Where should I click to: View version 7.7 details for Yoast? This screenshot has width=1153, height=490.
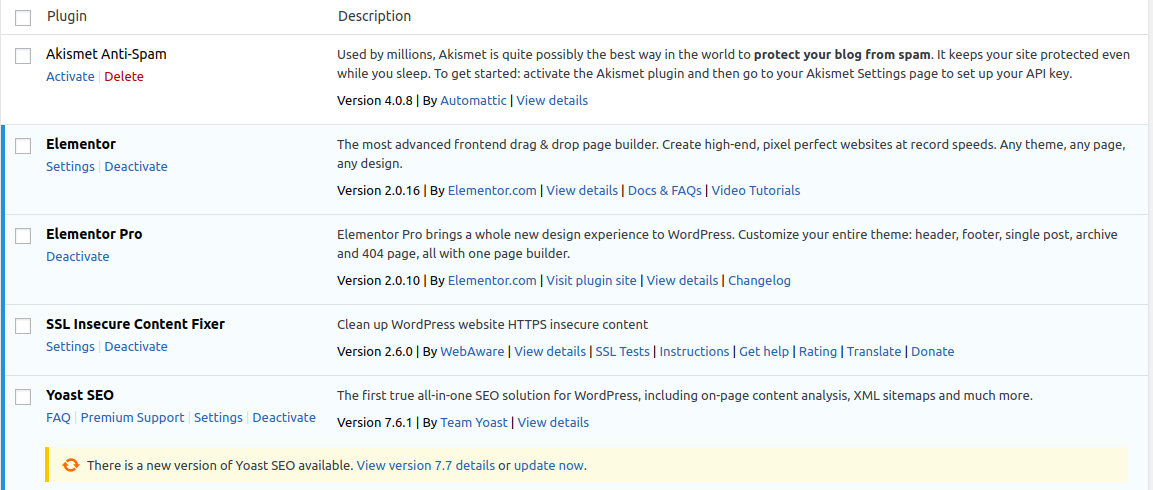point(425,466)
